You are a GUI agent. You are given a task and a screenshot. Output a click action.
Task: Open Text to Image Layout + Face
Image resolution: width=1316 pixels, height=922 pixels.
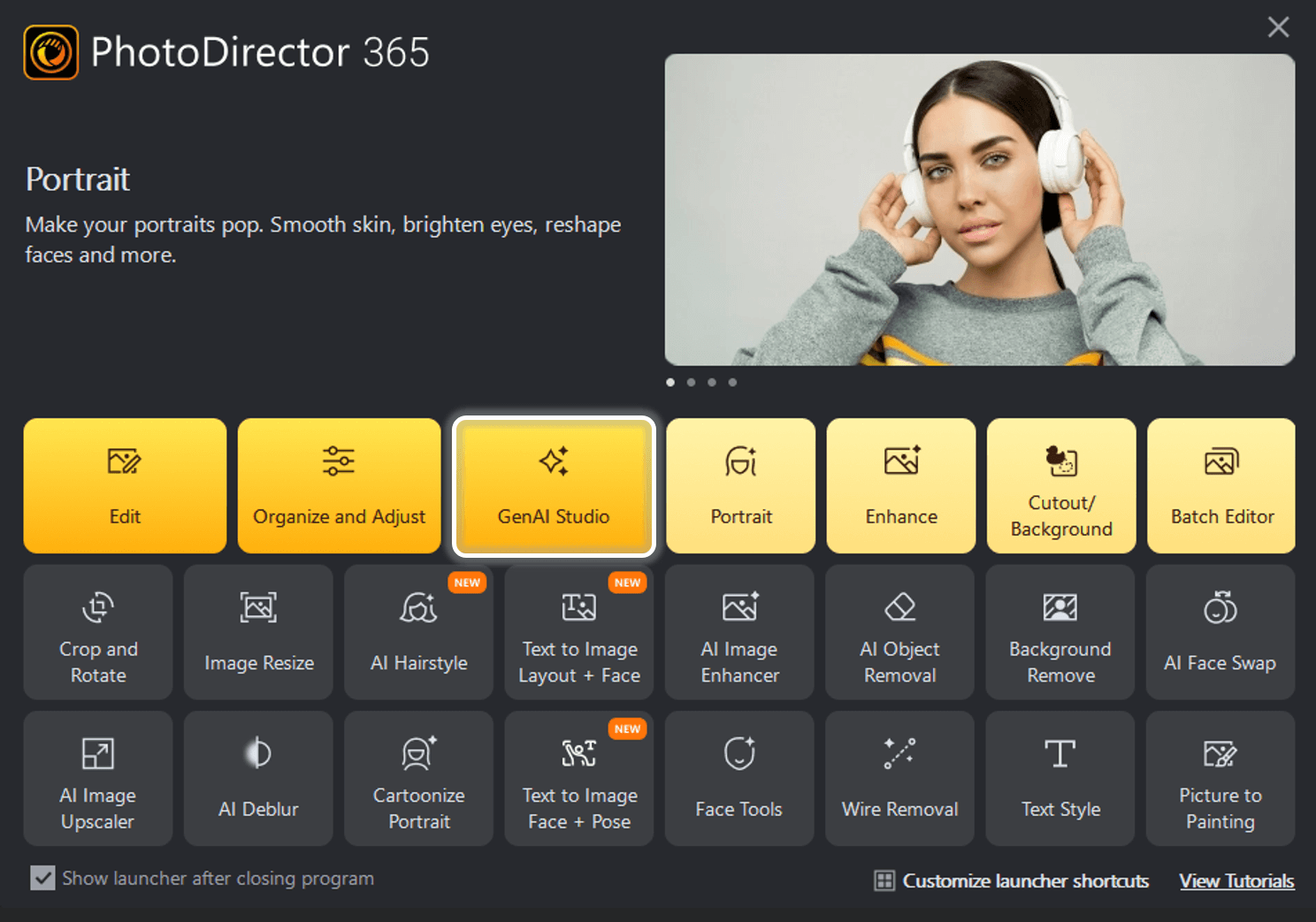pyautogui.click(x=579, y=632)
